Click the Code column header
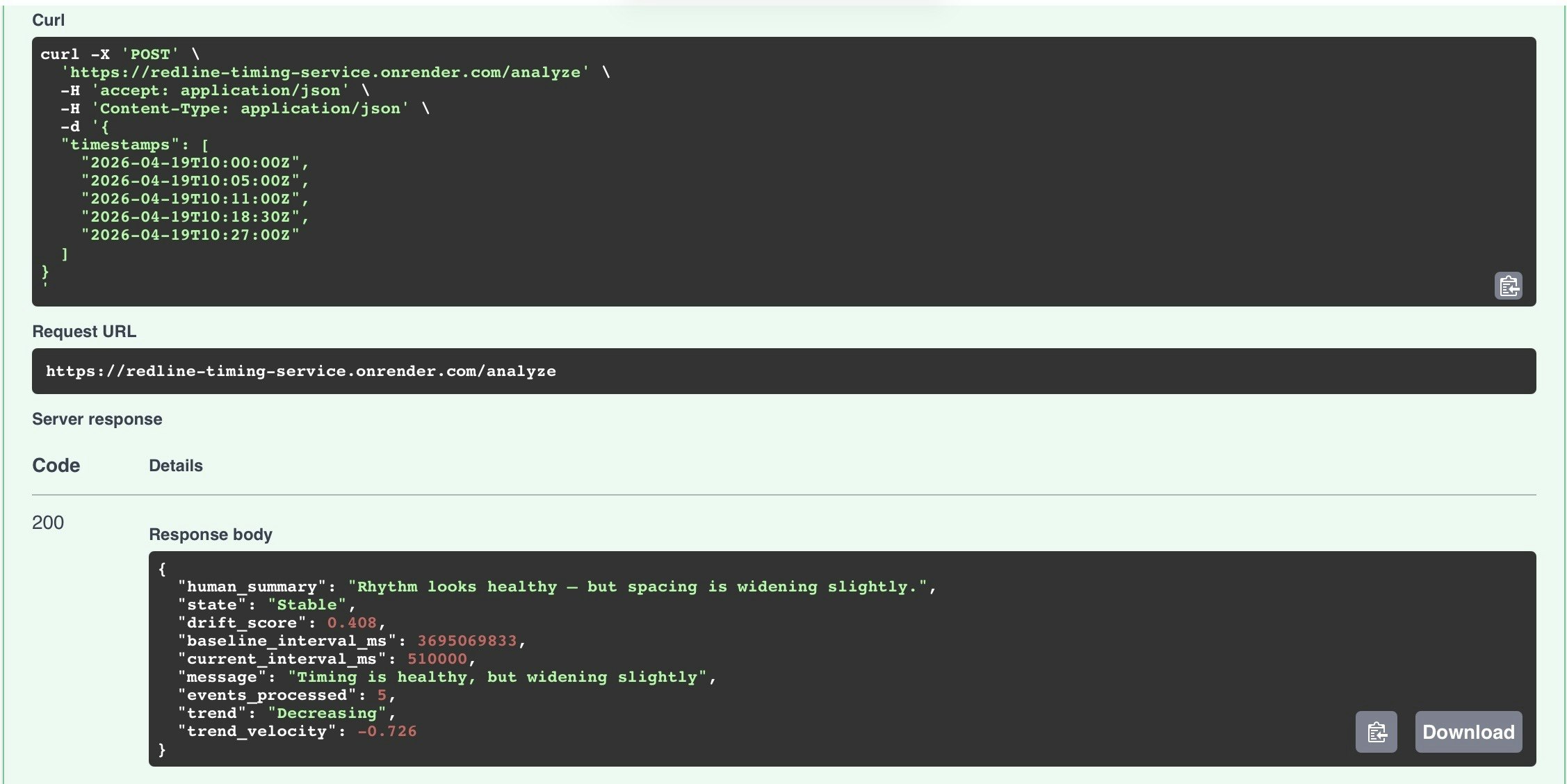Viewport: 1567px width, 784px height. (56, 466)
